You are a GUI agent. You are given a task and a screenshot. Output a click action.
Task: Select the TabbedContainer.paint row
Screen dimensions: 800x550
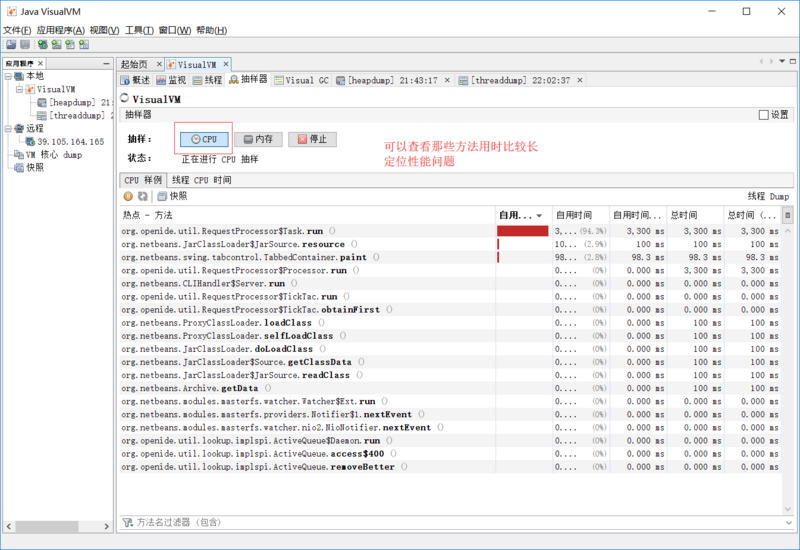tap(450, 257)
